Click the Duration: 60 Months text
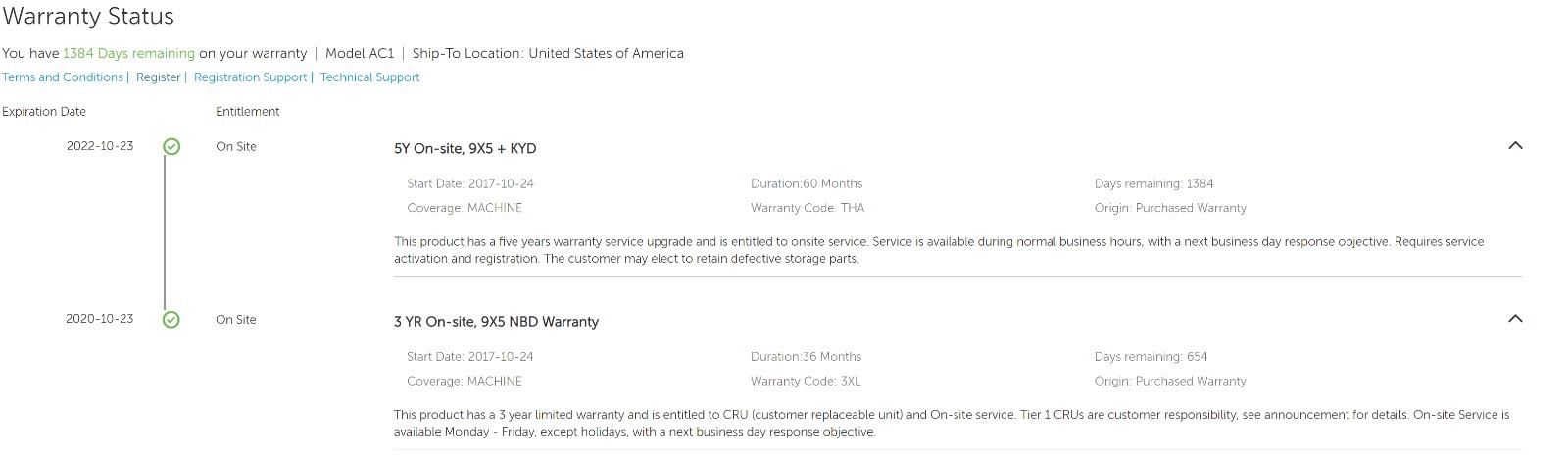The width and height of the screenshot is (1568, 463). 807,184
